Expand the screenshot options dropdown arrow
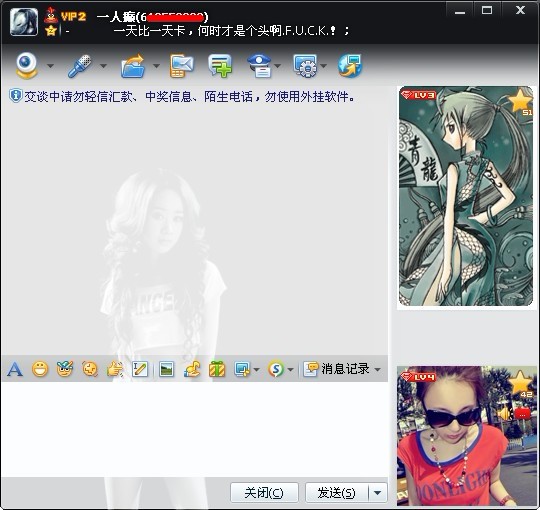Viewport: 540px width, 510px height. pos(256,370)
